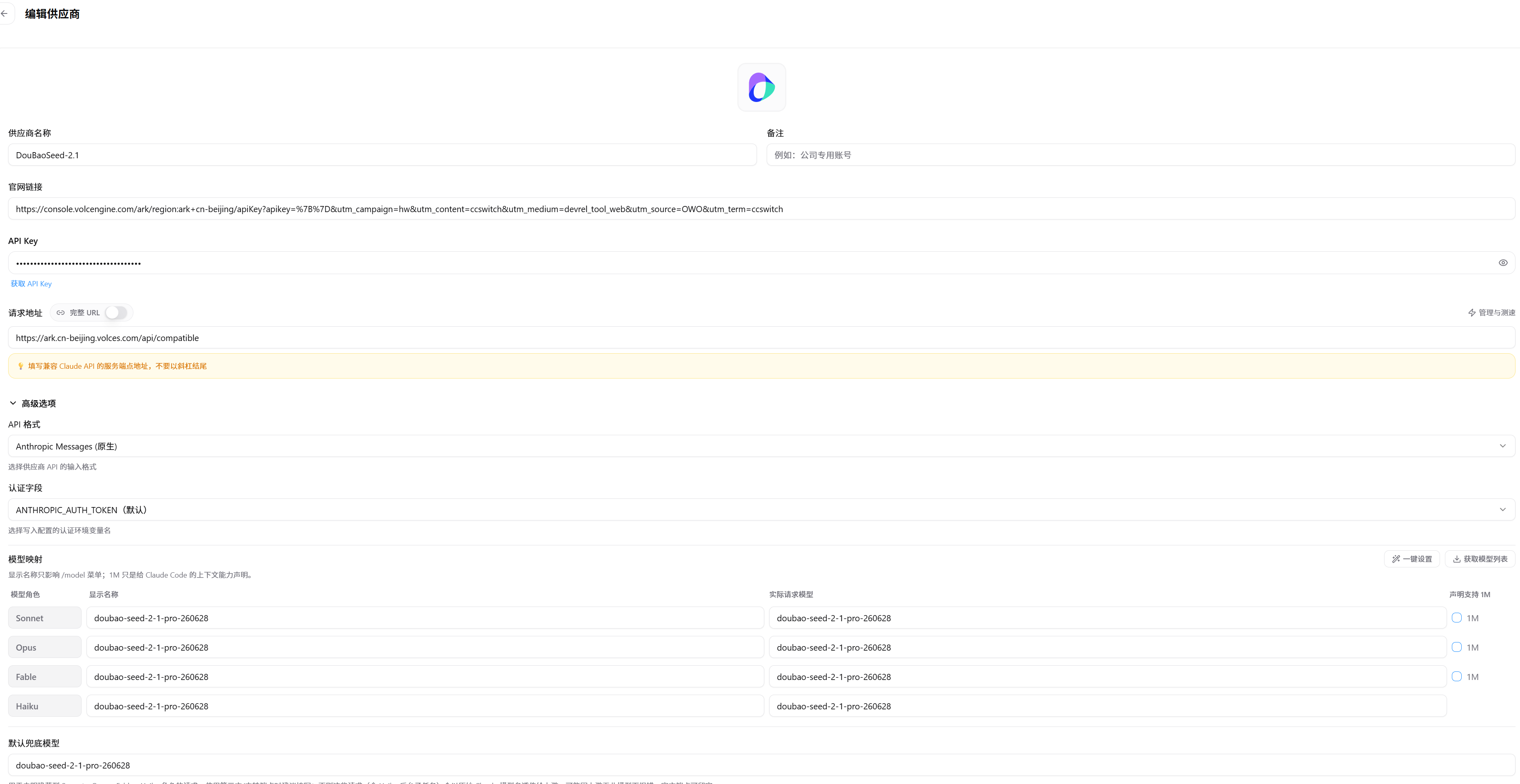1520x784 pixels.
Task: Click the 模型映射 section heading
Action: click(25, 559)
